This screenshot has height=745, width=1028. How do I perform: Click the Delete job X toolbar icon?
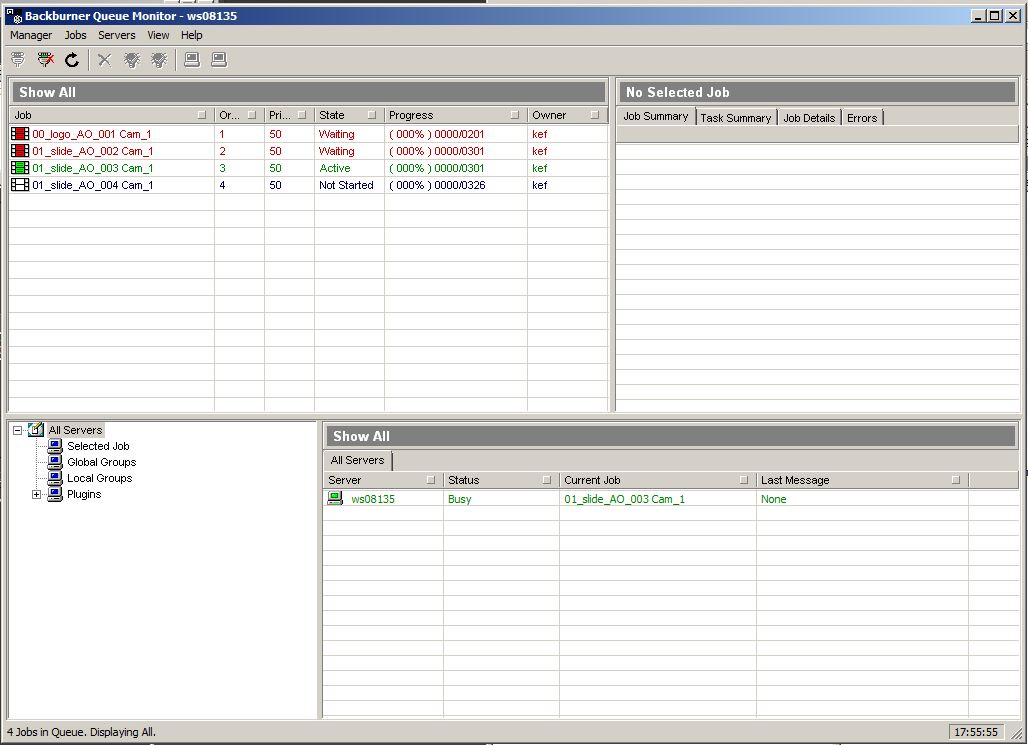click(104, 60)
